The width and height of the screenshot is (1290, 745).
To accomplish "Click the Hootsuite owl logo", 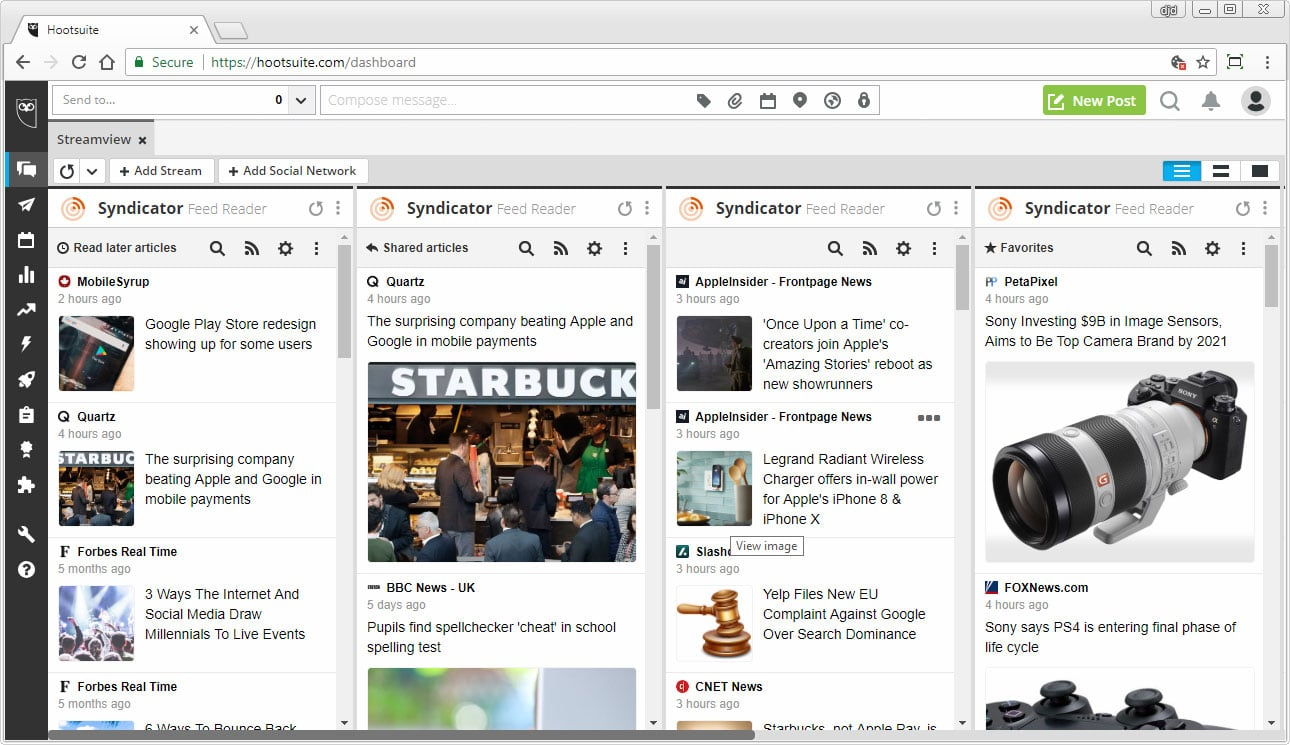I will 26,110.
